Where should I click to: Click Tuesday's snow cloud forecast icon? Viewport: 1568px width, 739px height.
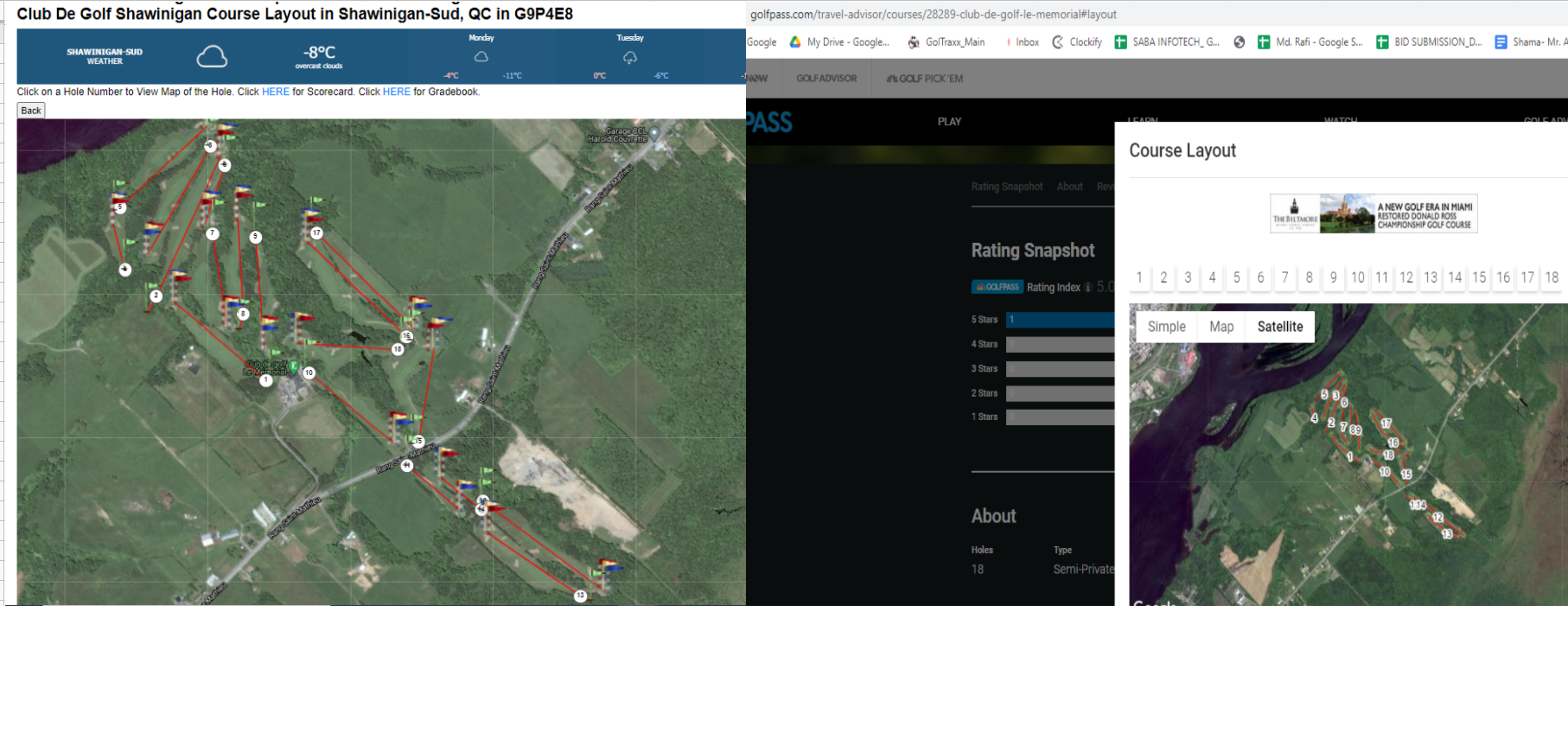click(x=630, y=57)
